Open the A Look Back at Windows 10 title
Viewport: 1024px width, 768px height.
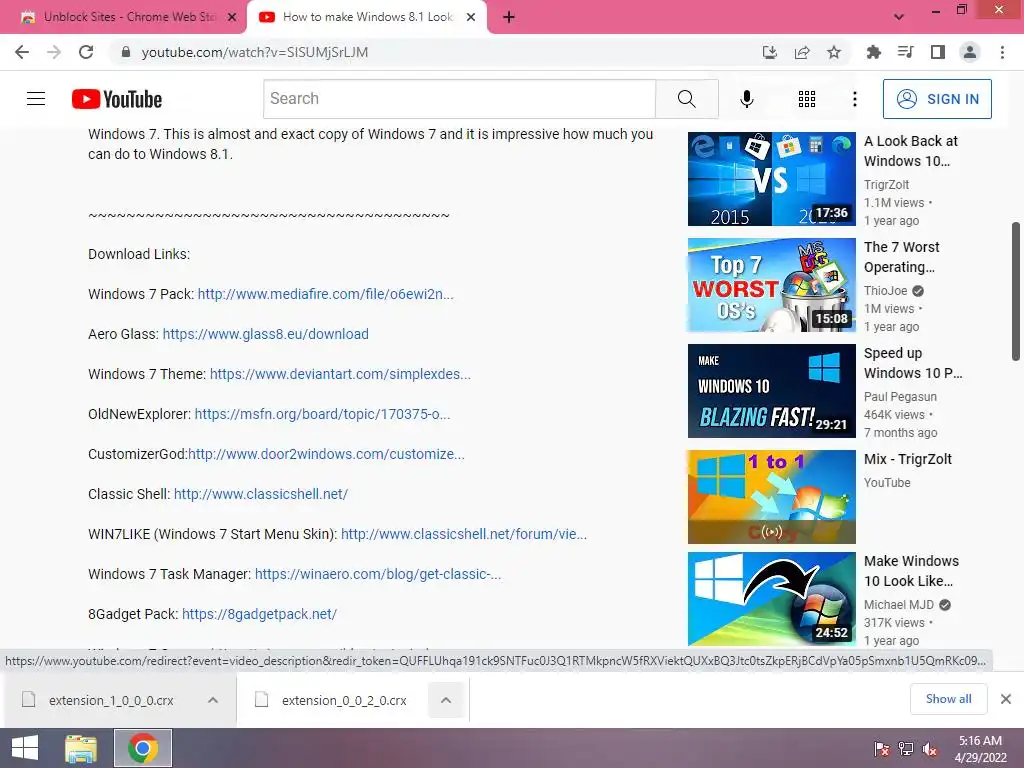tap(911, 151)
